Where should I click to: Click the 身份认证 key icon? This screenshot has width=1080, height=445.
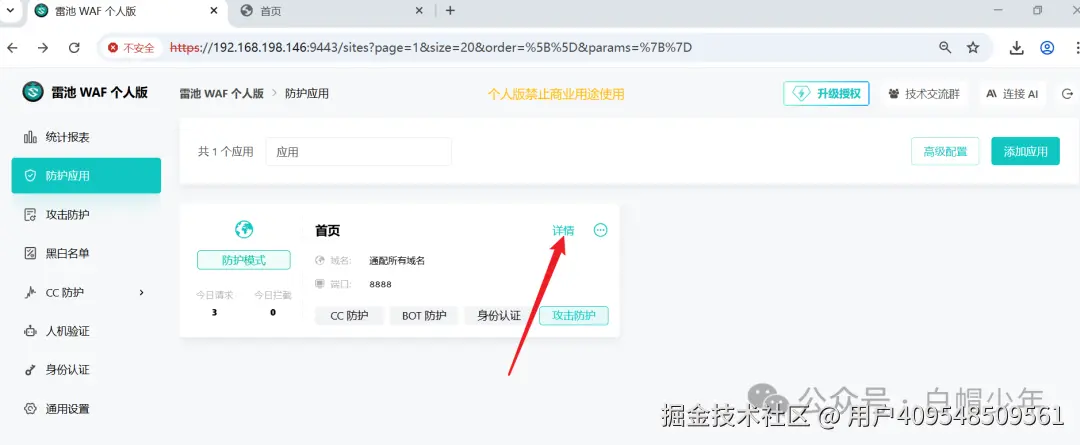pyautogui.click(x=30, y=370)
